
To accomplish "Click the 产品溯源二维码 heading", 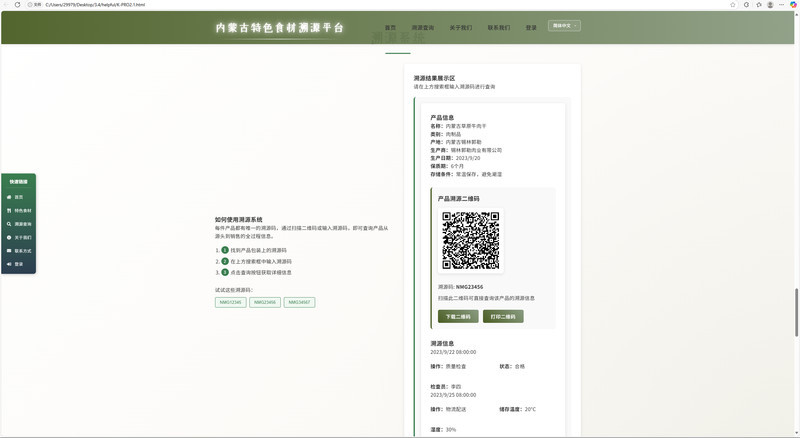I will click(459, 199).
